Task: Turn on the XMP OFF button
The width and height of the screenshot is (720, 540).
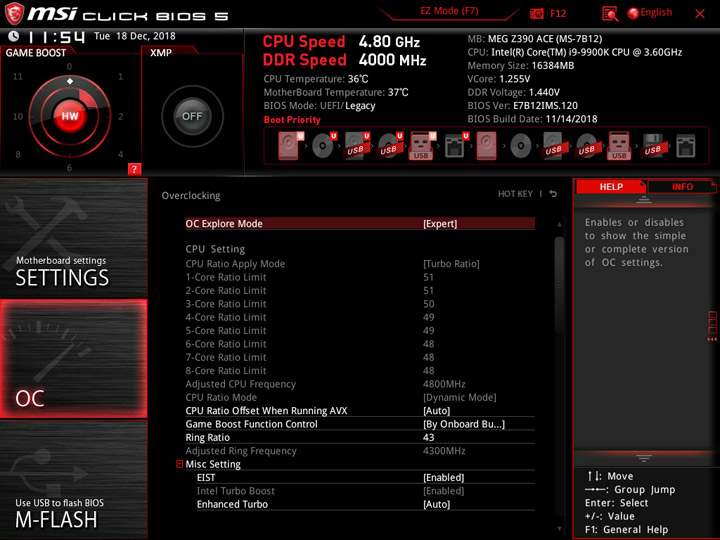Action: click(192, 116)
